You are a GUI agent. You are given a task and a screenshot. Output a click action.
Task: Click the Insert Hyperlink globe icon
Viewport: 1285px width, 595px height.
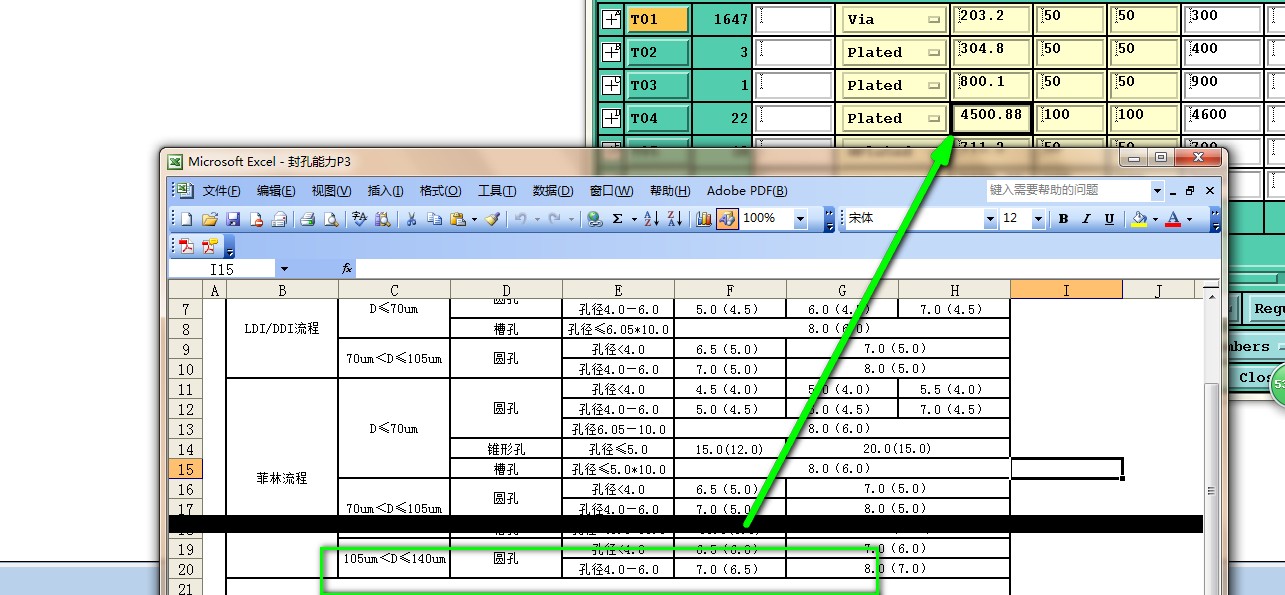pos(595,219)
